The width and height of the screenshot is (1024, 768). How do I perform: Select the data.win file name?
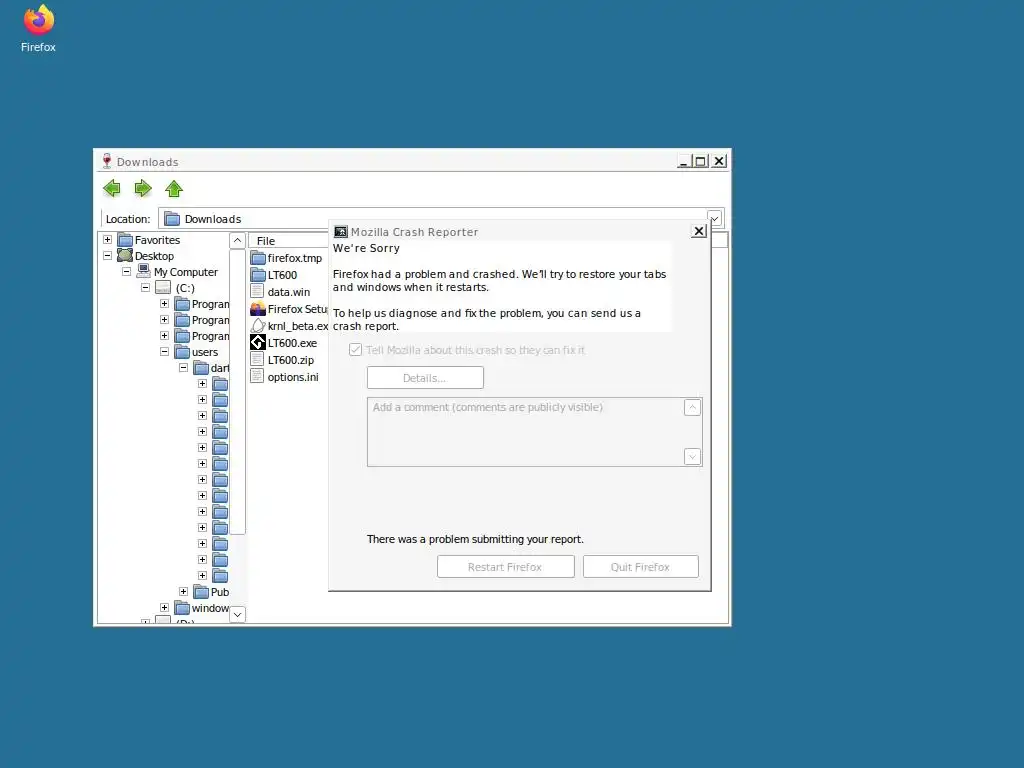coord(289,292)
